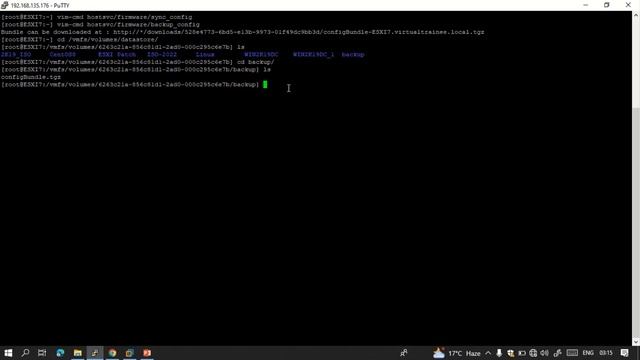
Task: Click the vim-cmd backup_config command line
Action: coord(128,24)
